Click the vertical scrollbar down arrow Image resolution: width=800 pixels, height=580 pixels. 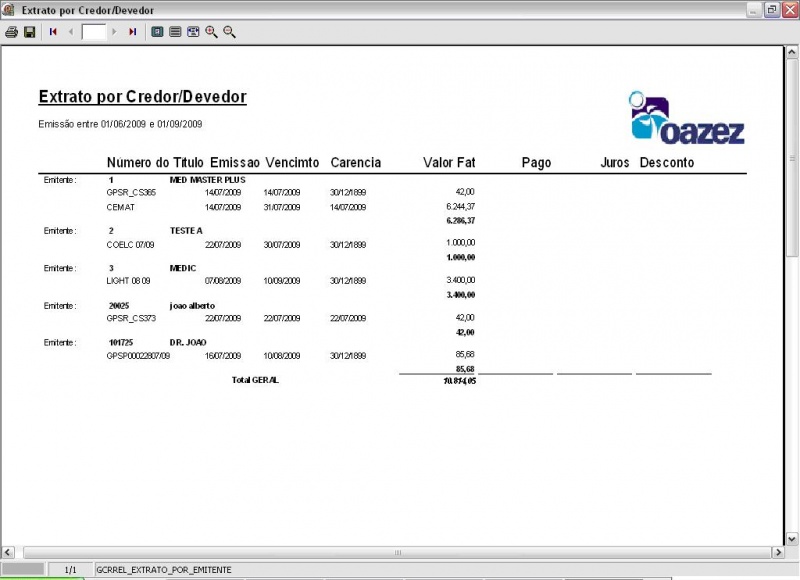click(791, 538)
